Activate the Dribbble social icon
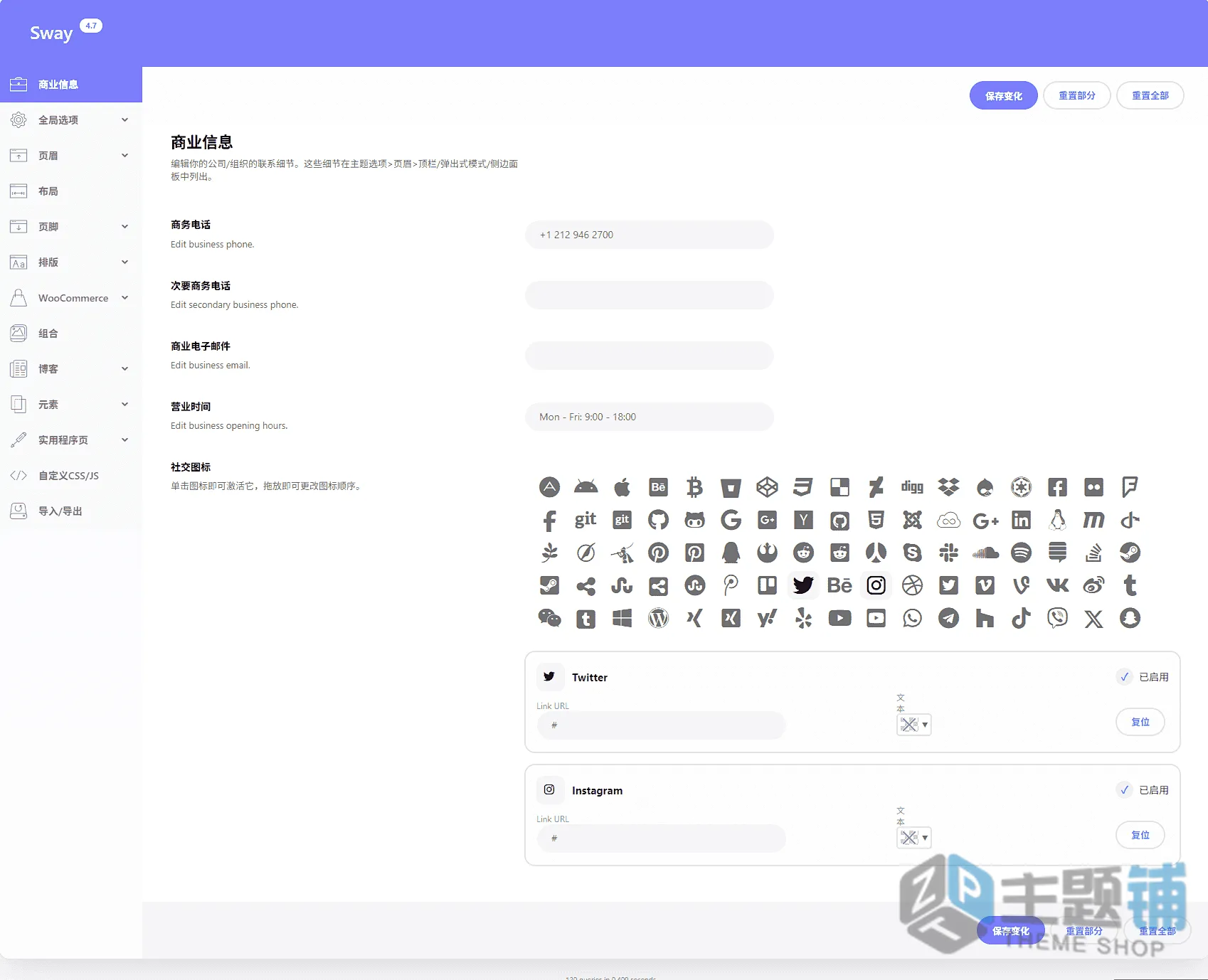 (912, 585)
